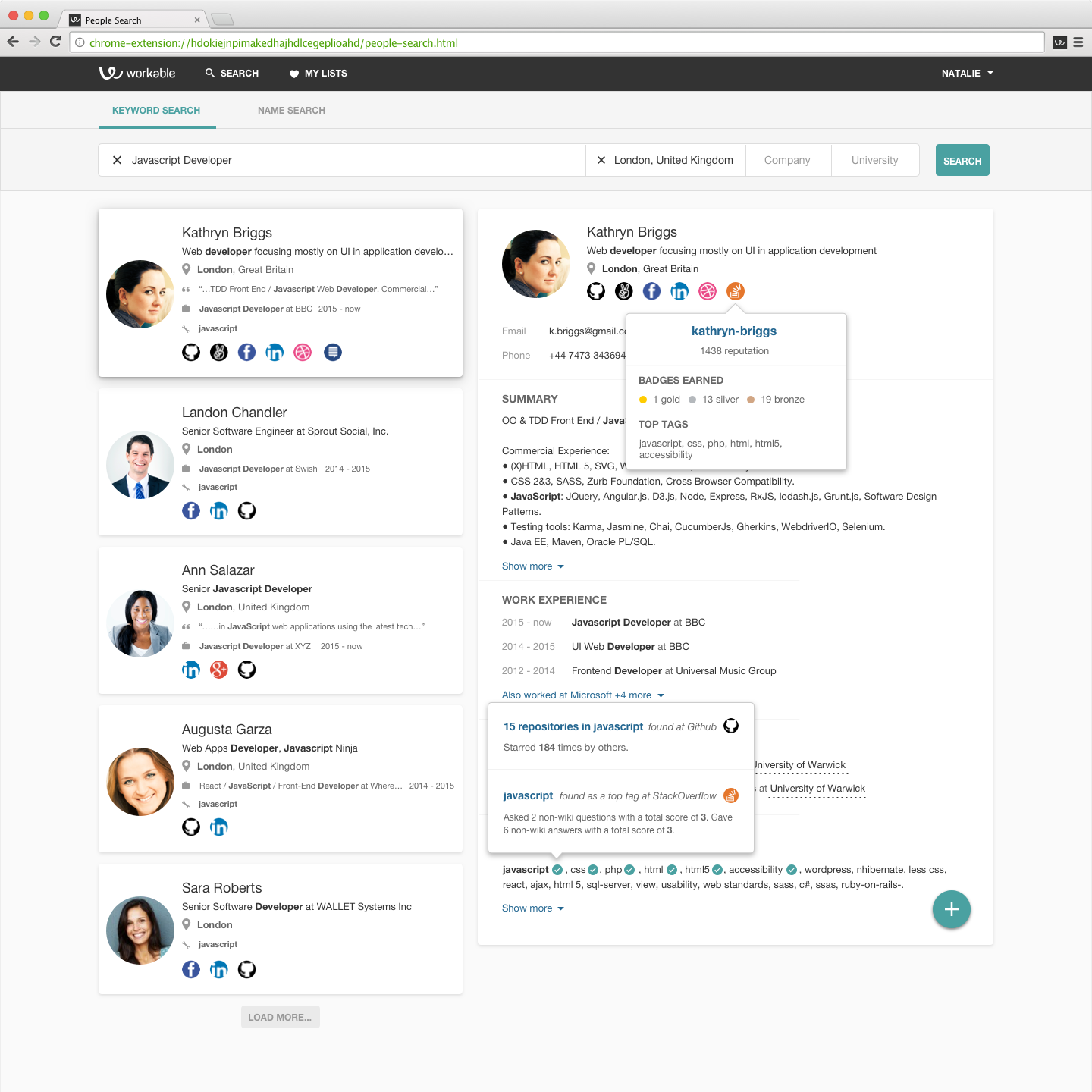Open Dribbble icon on Kathryn Briggs' result card
The width and height of the screenshot is (1092, 1092).
(x=303, y=353)
